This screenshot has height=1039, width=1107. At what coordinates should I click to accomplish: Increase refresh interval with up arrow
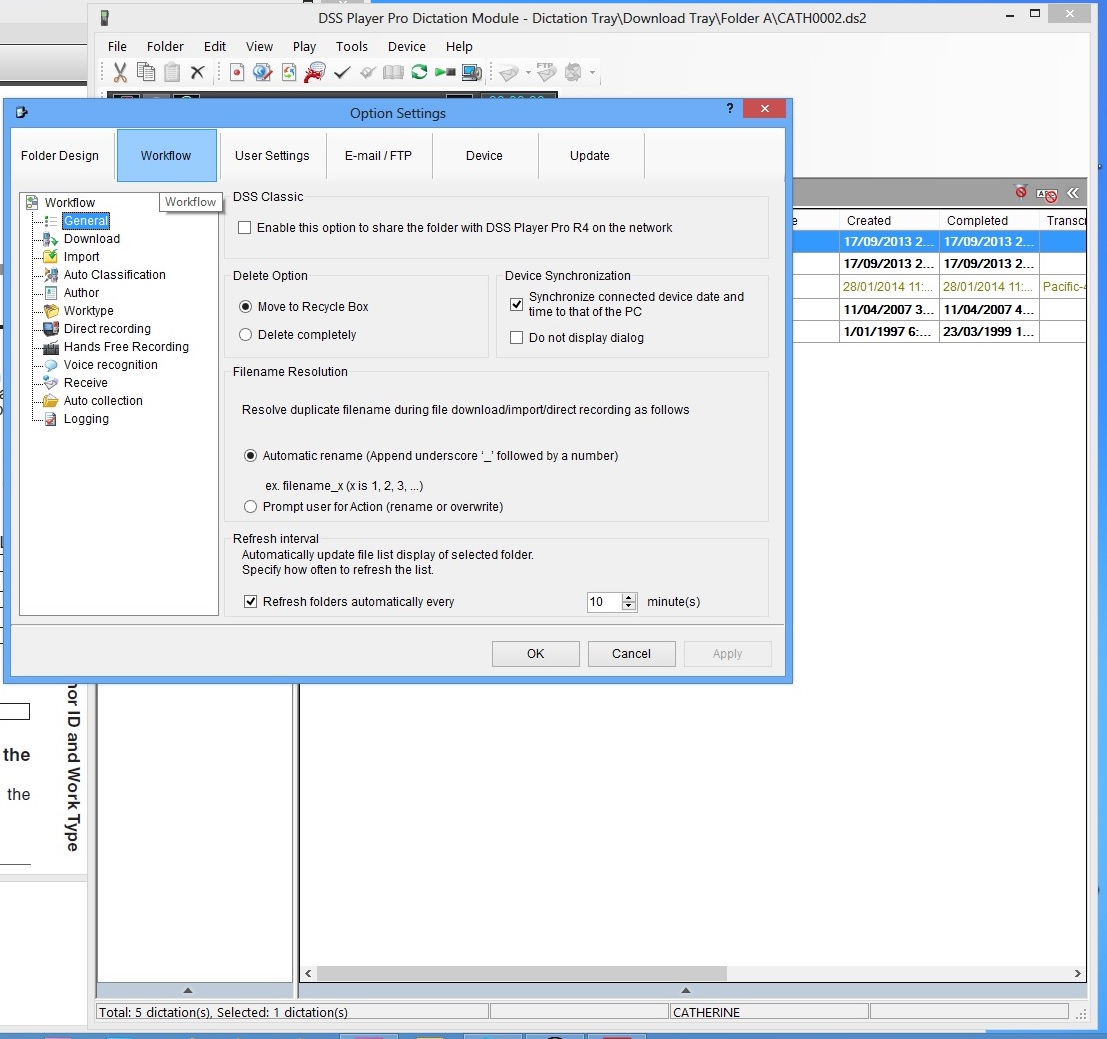click(x=629, y=597)
